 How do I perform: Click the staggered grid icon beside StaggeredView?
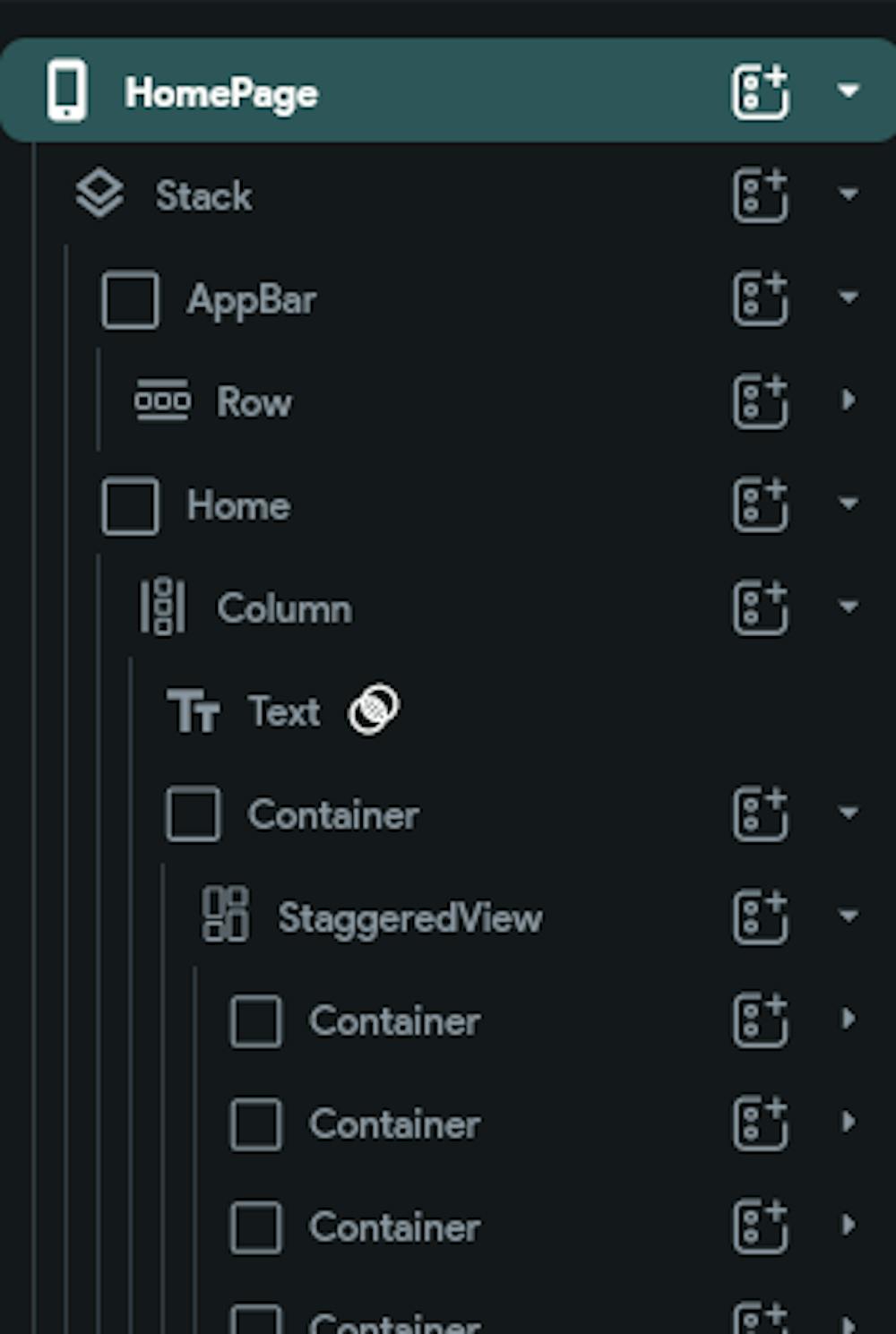pos(225,915)
